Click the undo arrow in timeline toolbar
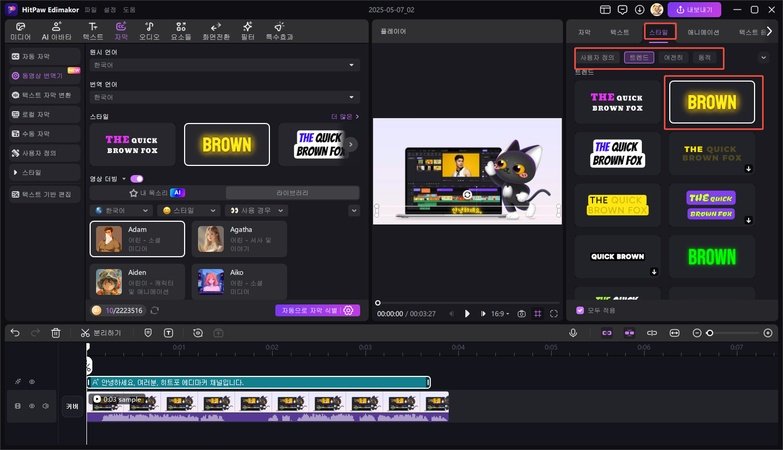 (15, 333)
